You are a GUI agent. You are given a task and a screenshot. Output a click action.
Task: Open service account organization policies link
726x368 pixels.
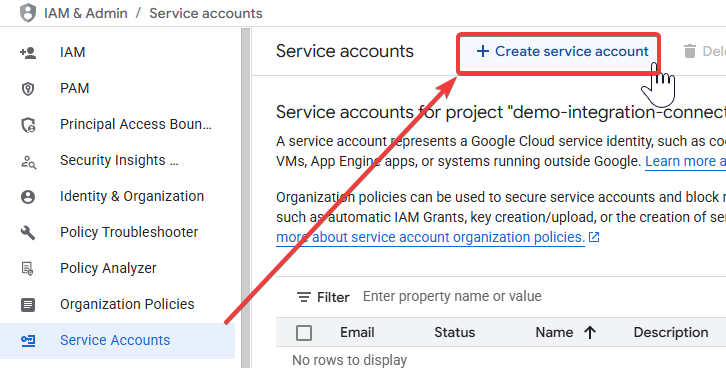(430, 237)
